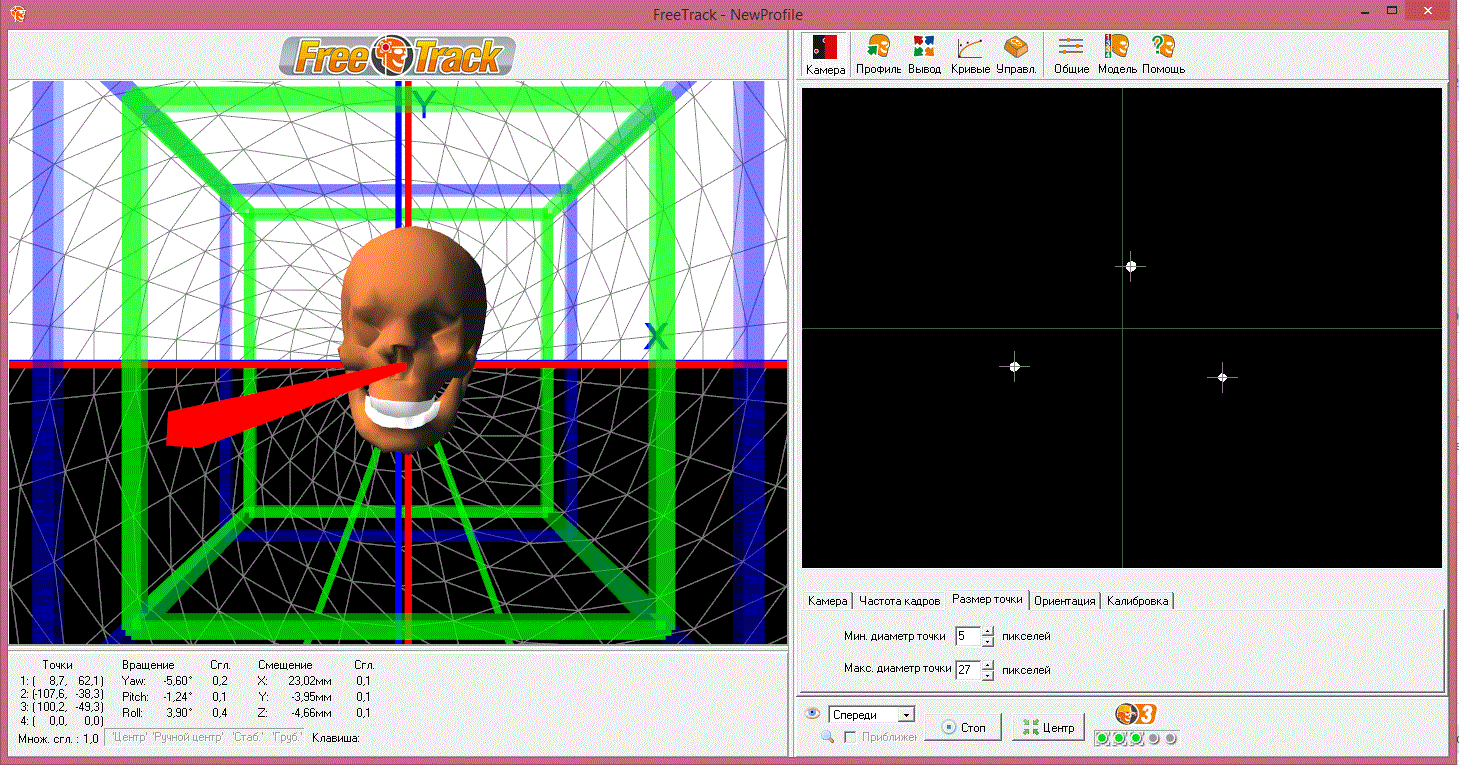Screen dimensions: 1459x765
Task: Click the FreeTrack title bar application icon
Action: [x=19, y=14]
